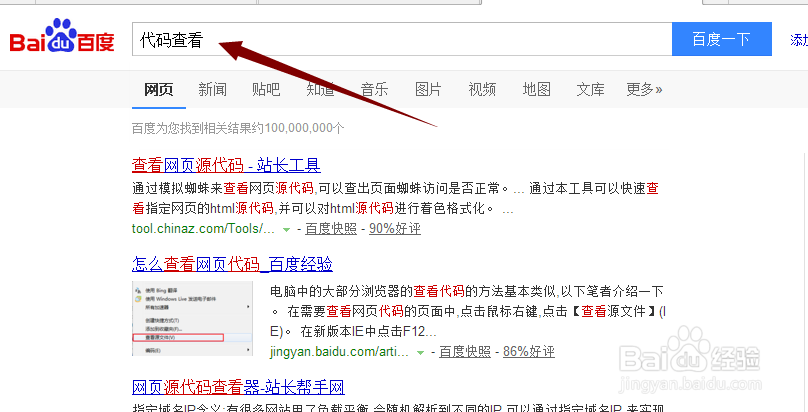Image resolution: width=808 pixels, height=412 pixels.
Task: Go to the 图片 tab
Action: (428, 90)
